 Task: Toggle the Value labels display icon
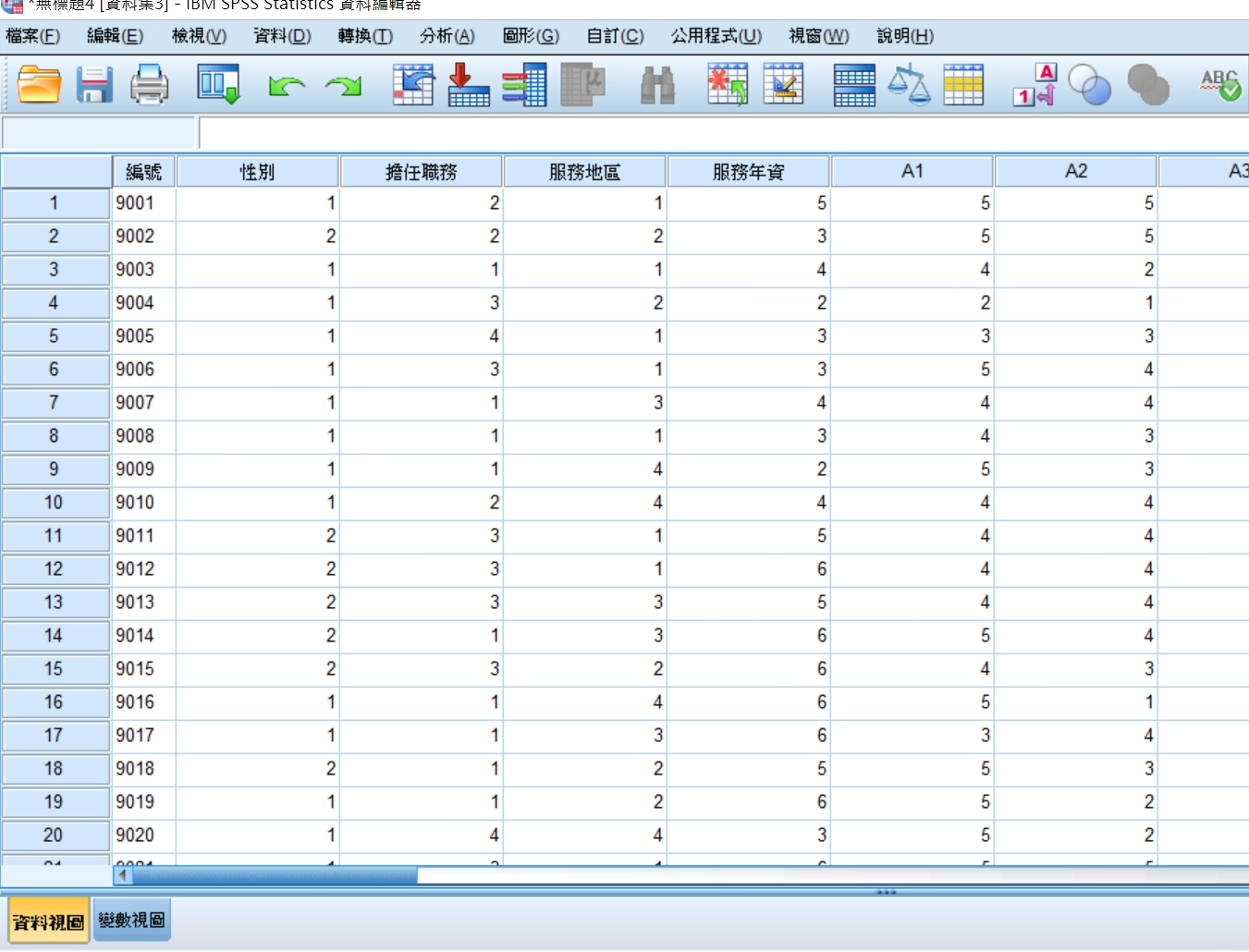tap(1035, 85)
